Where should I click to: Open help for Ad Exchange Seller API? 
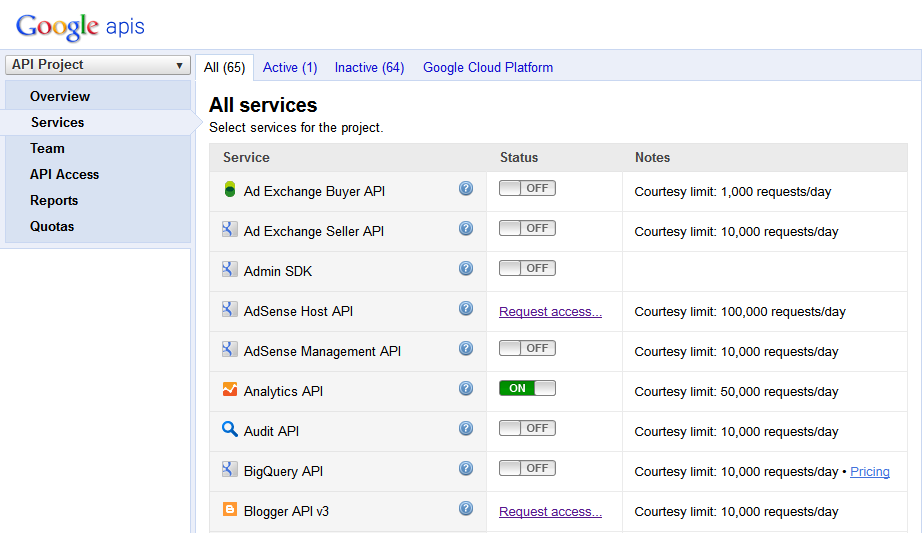pos(466,228)
